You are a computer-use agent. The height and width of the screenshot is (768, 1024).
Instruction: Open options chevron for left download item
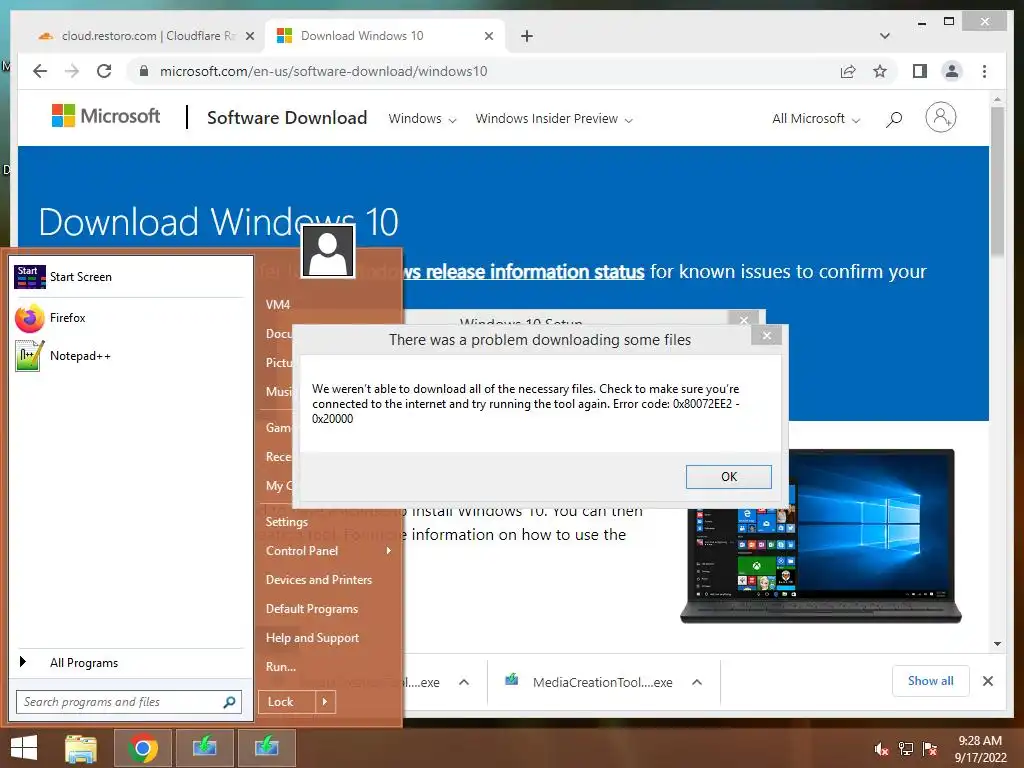pyautogui.click(x=464, y=682)
